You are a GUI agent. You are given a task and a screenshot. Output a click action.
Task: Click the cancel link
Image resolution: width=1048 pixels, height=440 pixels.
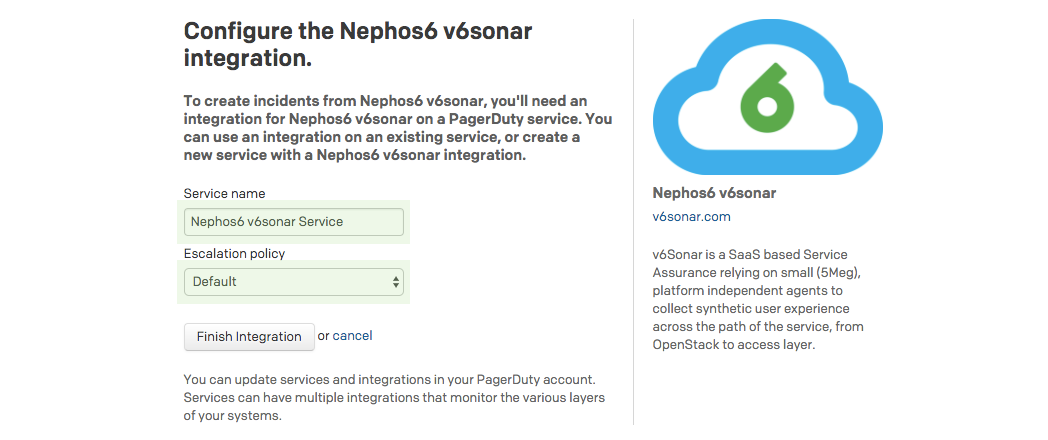coord(352,336)
